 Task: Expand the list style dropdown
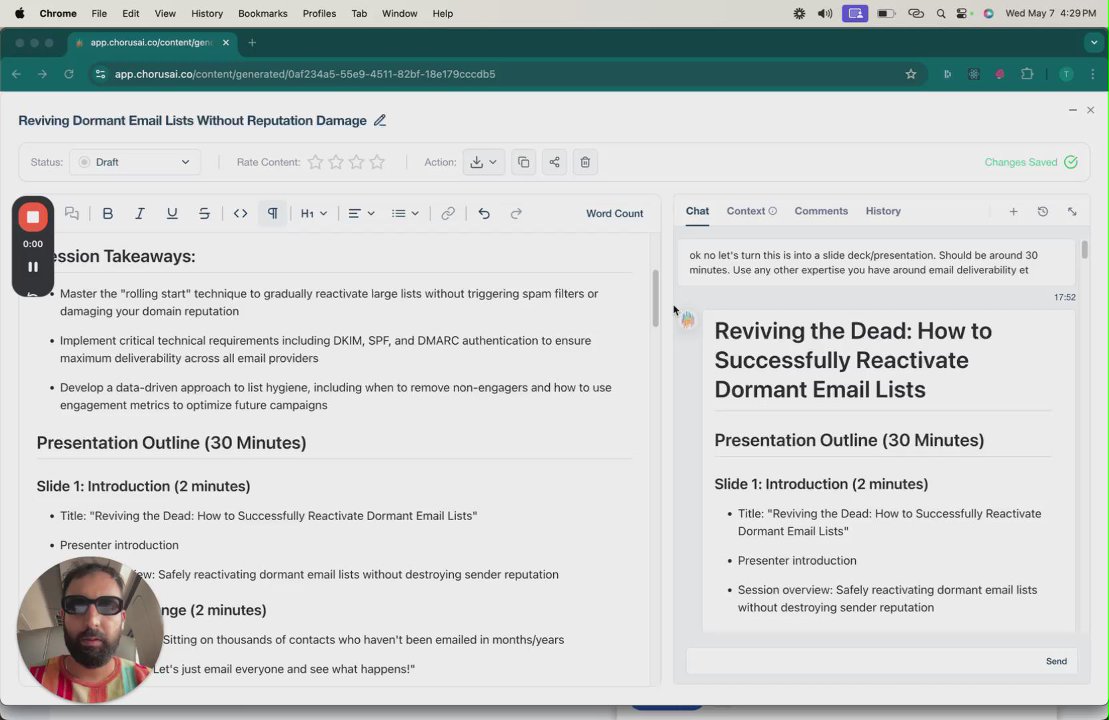point(405,213)
